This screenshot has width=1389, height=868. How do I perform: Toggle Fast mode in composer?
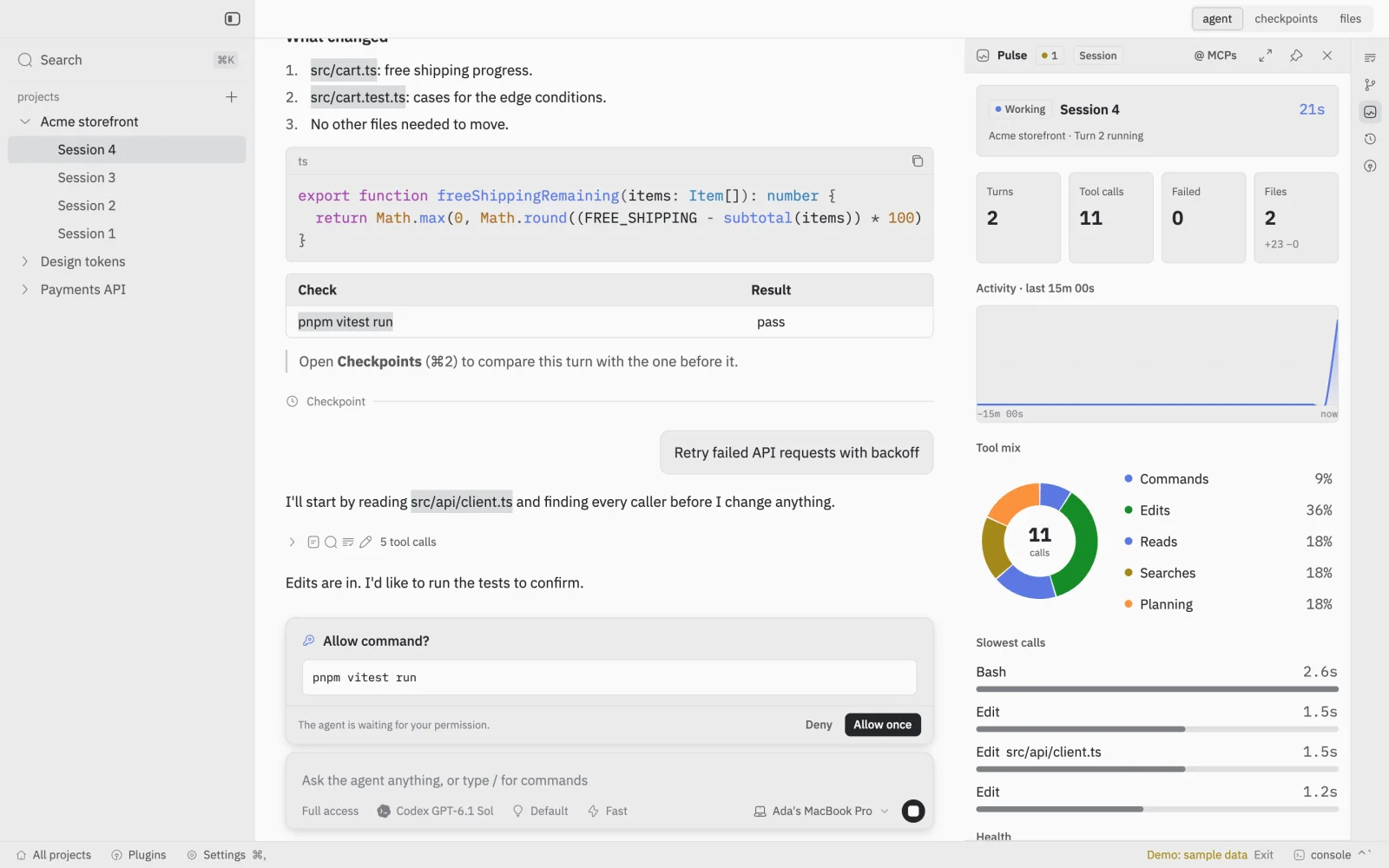(608, 811)
